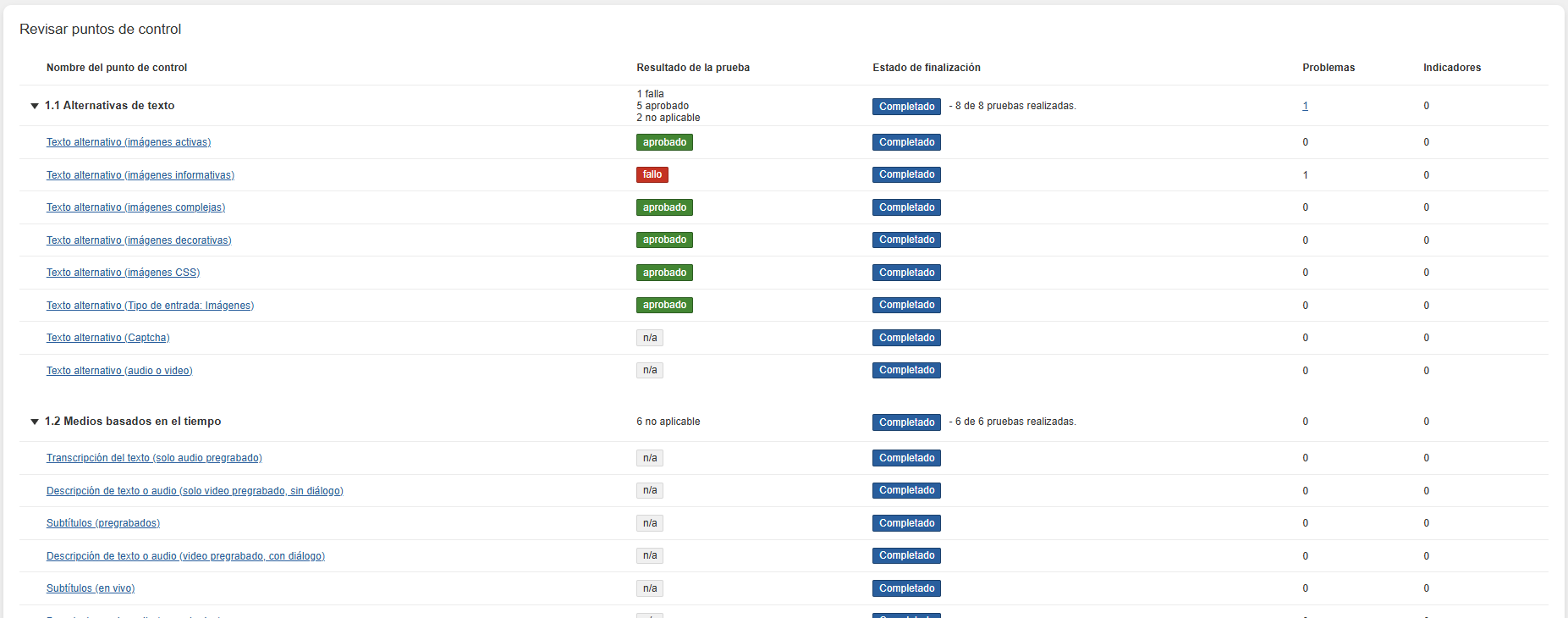Click Completado badge in 1.1 Alternativas header row
The width and height of the screenshot is (1568, 618).
pos(906,107)
